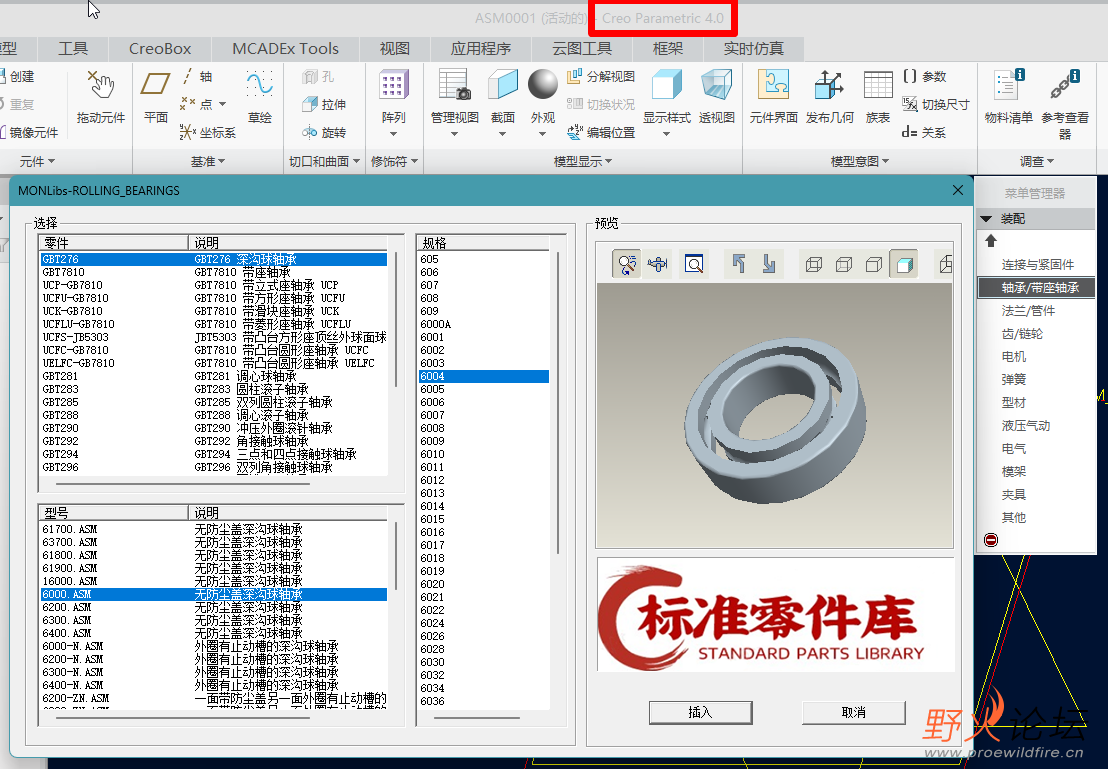Switch to the 视图 ribbon tab
This screenshot has height=769, width=1108.
point(394,48)
